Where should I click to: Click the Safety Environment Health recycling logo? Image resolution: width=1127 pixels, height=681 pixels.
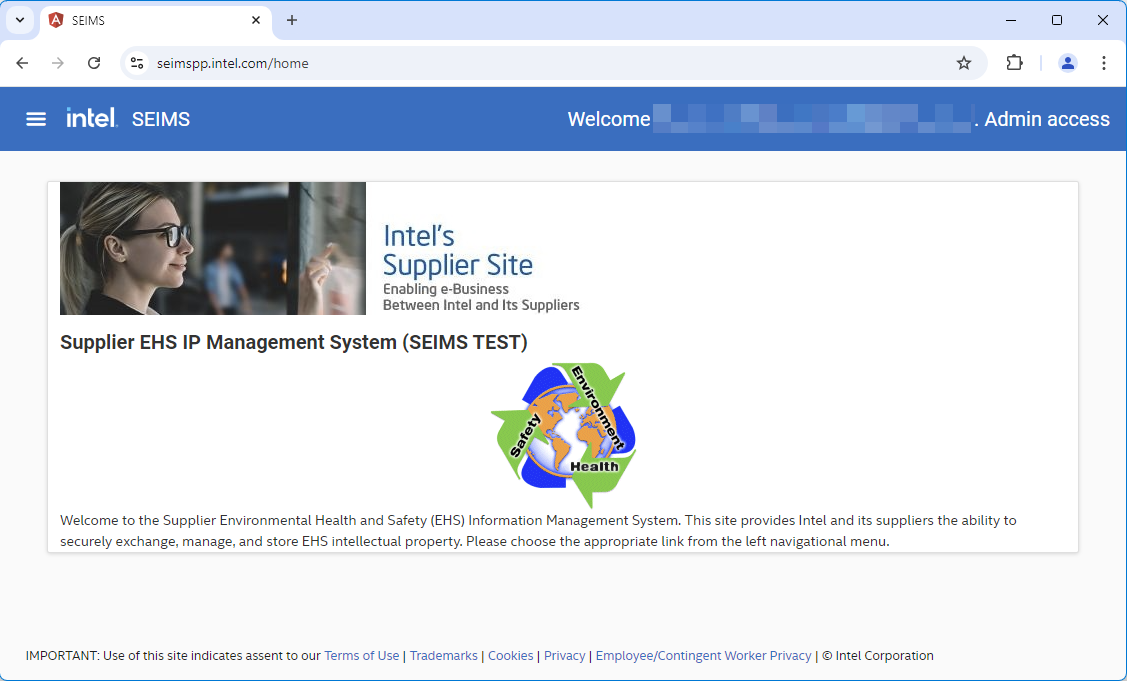point(564,434)
